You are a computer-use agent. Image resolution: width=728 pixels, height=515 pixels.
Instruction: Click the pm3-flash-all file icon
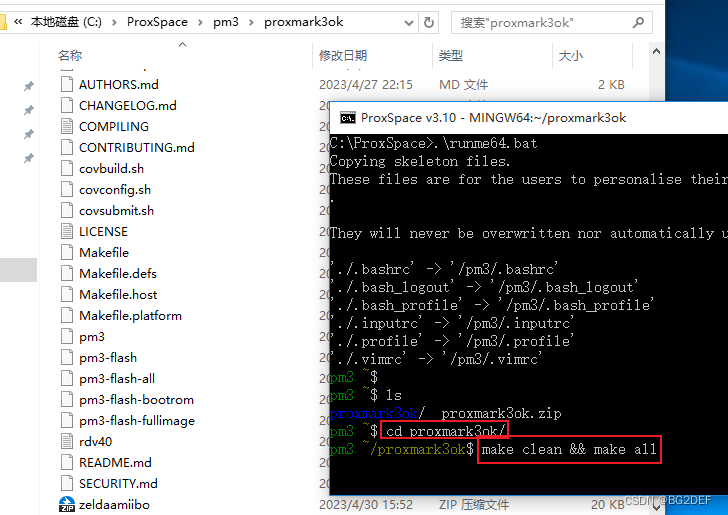67,378
